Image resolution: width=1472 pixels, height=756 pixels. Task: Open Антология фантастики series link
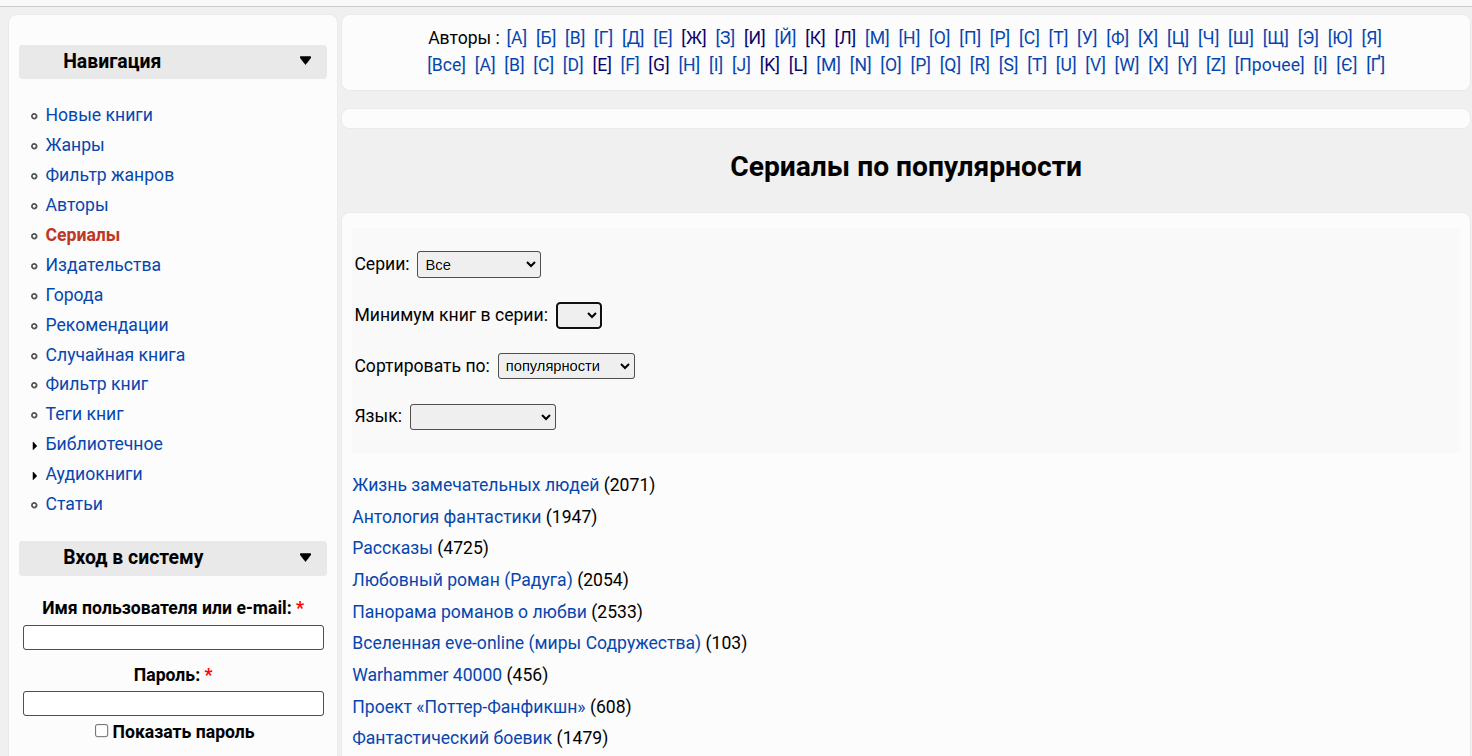click(446, 517)
